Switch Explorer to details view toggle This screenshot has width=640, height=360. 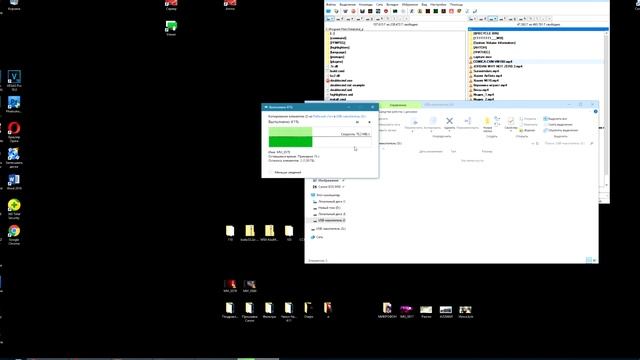(589, 260)
